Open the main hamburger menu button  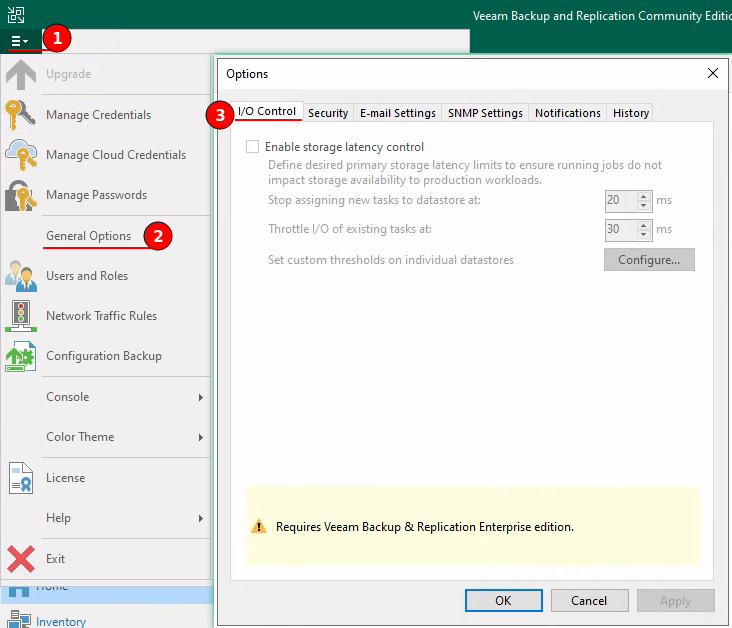[x=20, y=42]
